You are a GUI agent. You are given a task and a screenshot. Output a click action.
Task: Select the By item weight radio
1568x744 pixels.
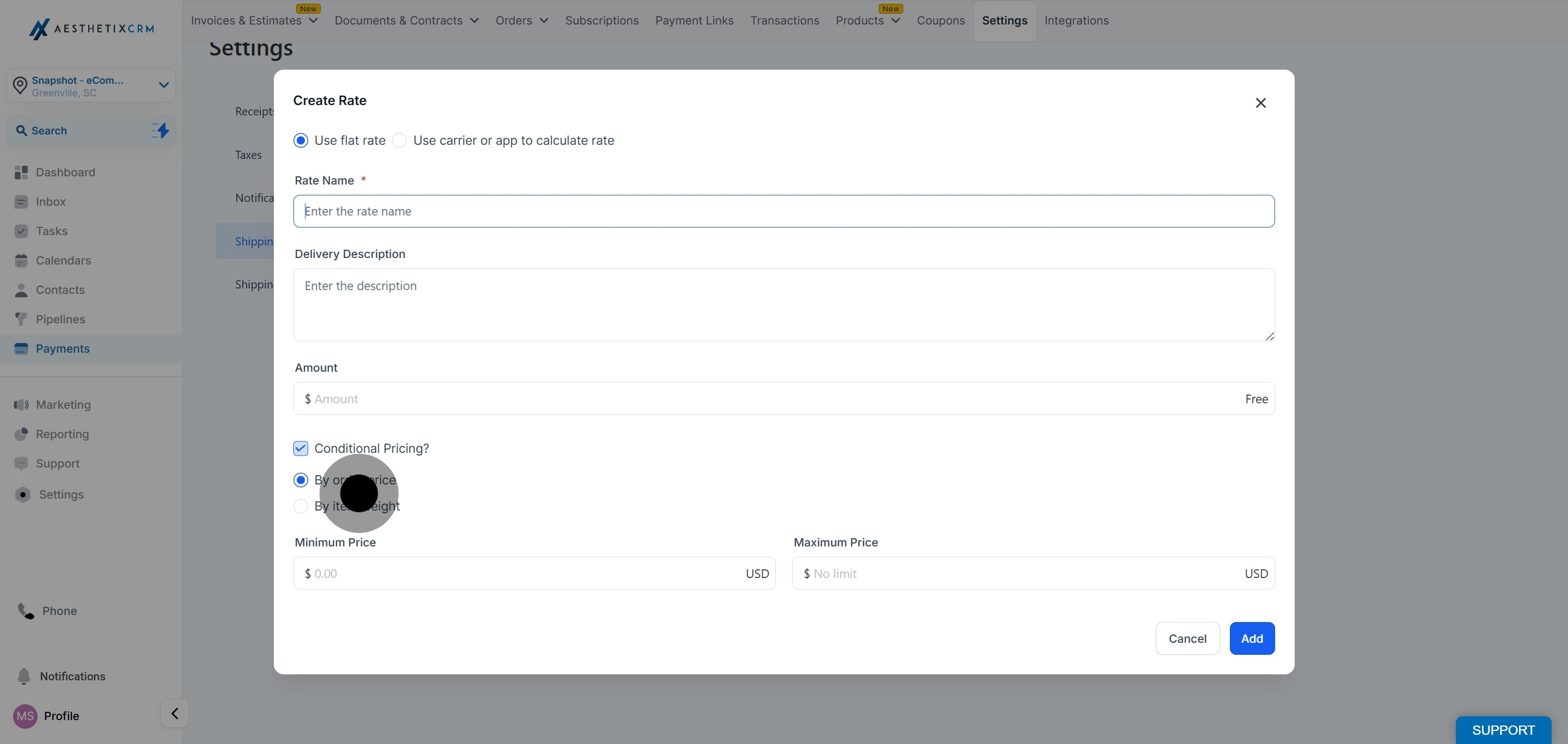coord(301,506)
